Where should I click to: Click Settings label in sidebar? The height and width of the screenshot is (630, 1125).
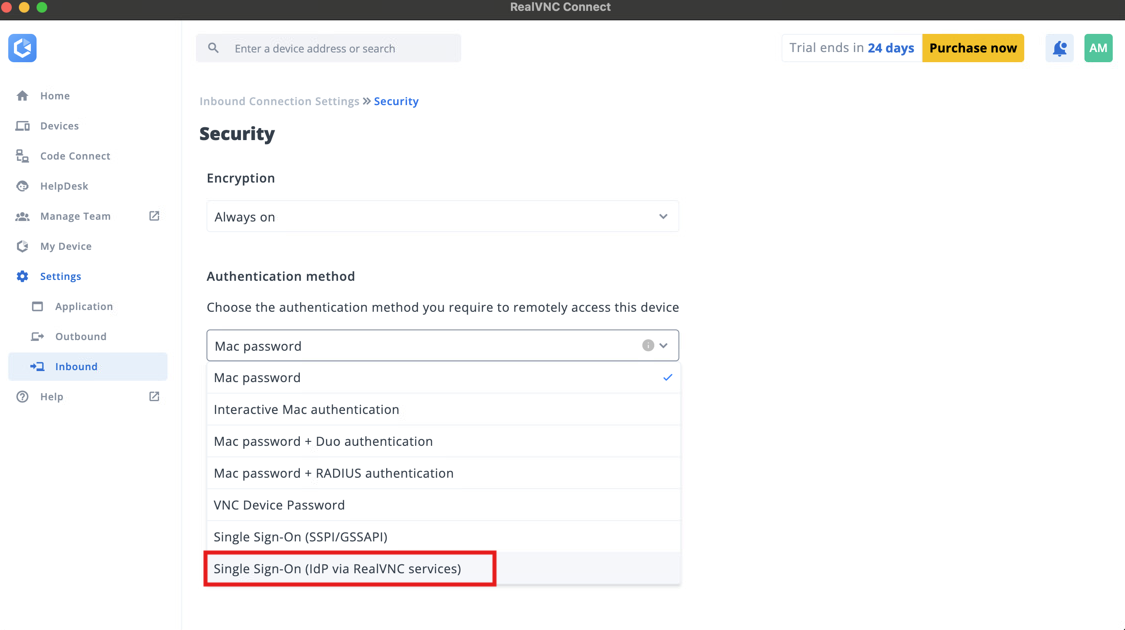60,276
